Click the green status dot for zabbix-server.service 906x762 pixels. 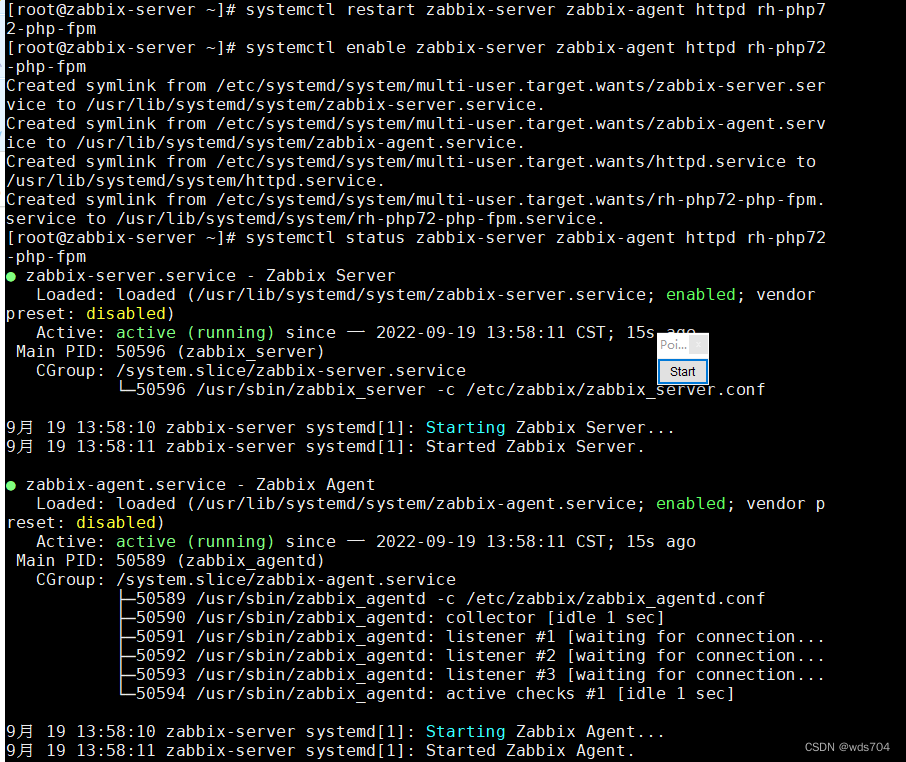(x=11, y=277)
